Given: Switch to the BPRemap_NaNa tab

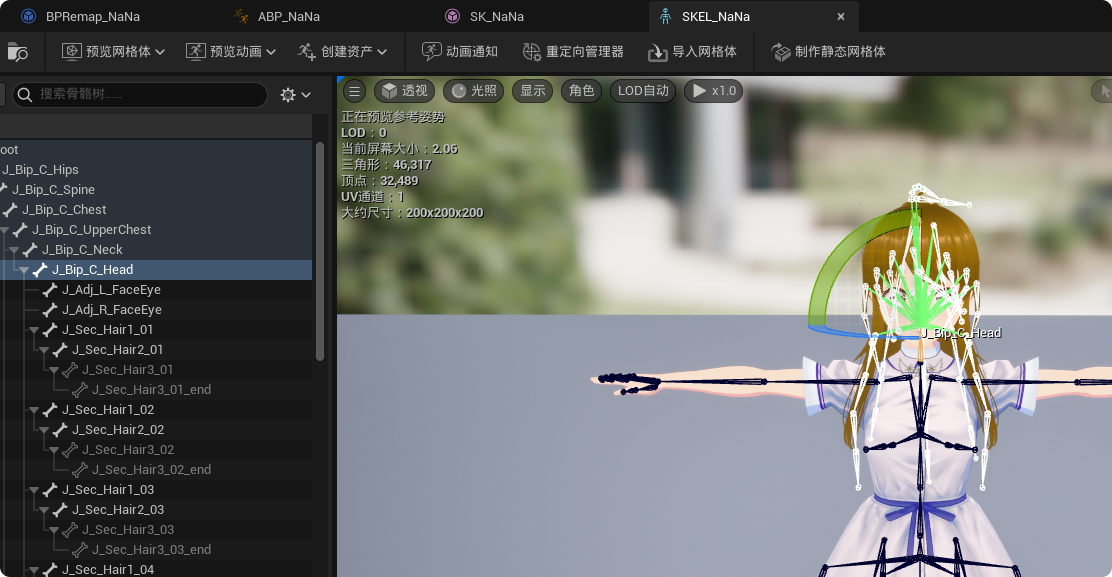Looking at the screenshot, I should click(x=80, y=16).
